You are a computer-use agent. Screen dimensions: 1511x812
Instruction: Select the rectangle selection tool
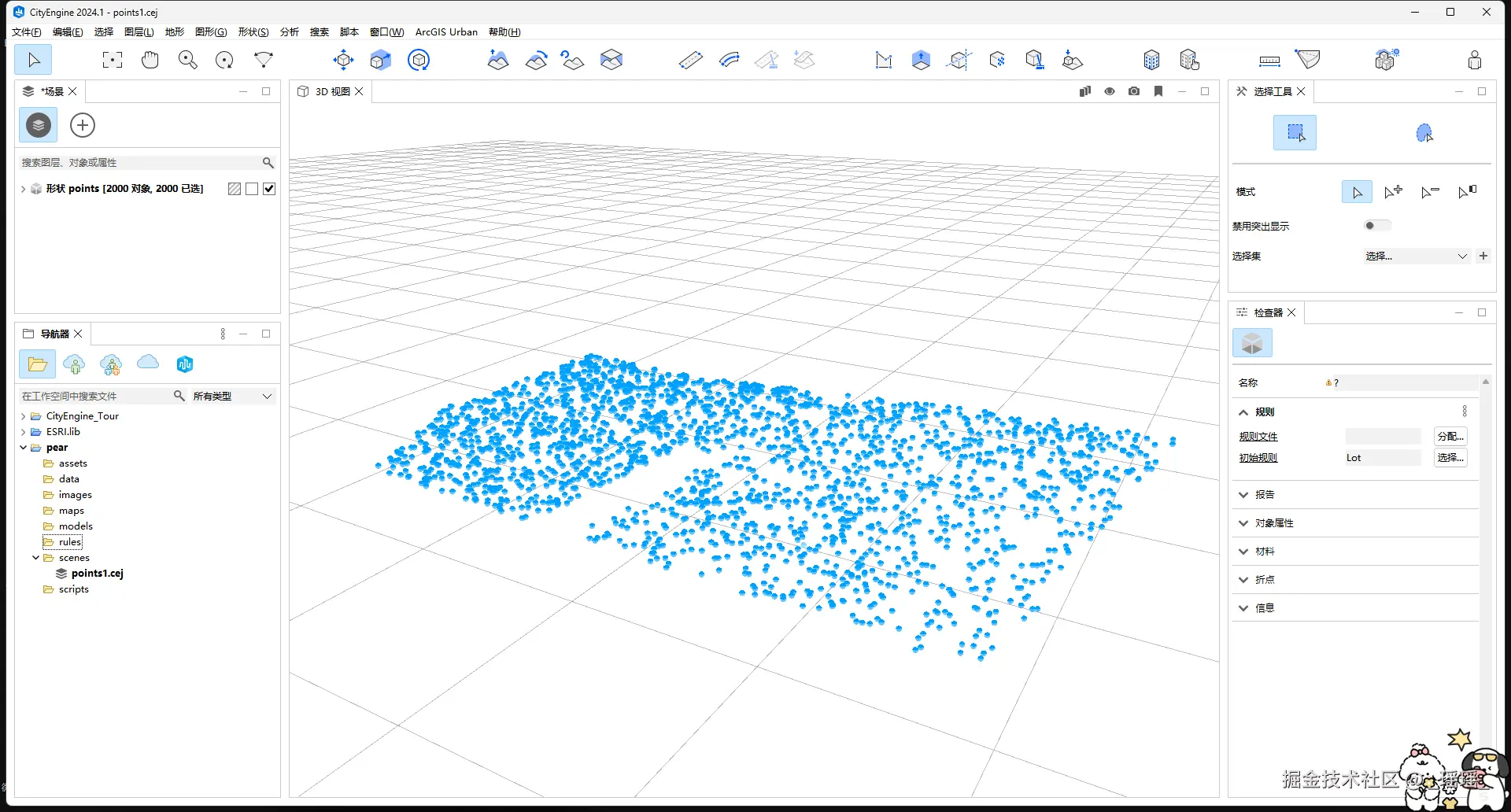point(1295,133)
